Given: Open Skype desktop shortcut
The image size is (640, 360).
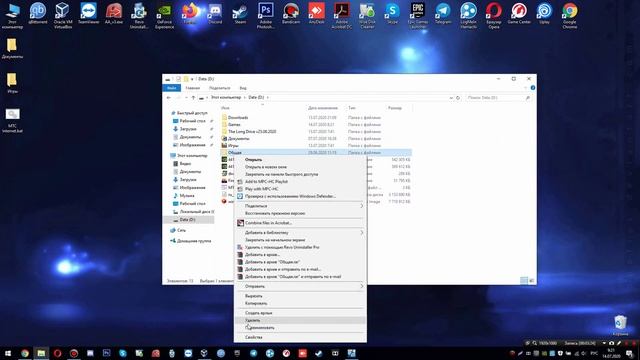Looking at the screenshot, I should pos(392,14).
